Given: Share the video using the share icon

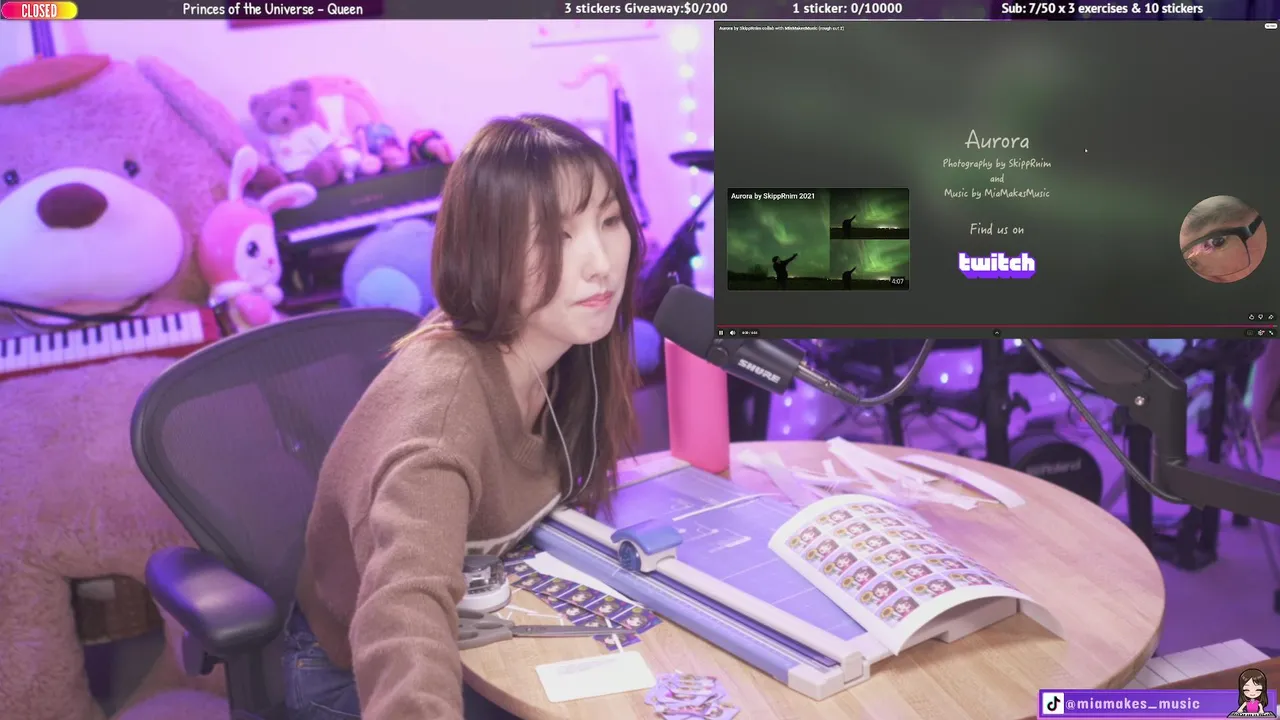Looking at the screenshot, I should (1271, 317).
